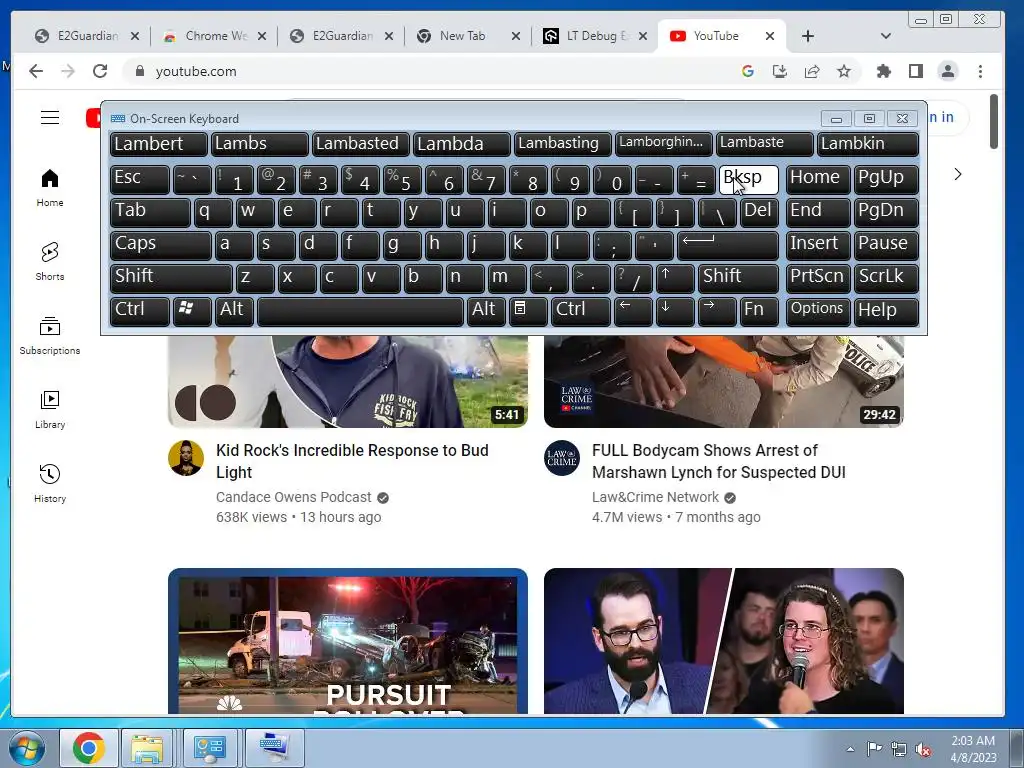The image size is (1024, 768).
Task: Open Candace Owens Podcast channel link
Action: pyautogui.click(x=294, y=497)
